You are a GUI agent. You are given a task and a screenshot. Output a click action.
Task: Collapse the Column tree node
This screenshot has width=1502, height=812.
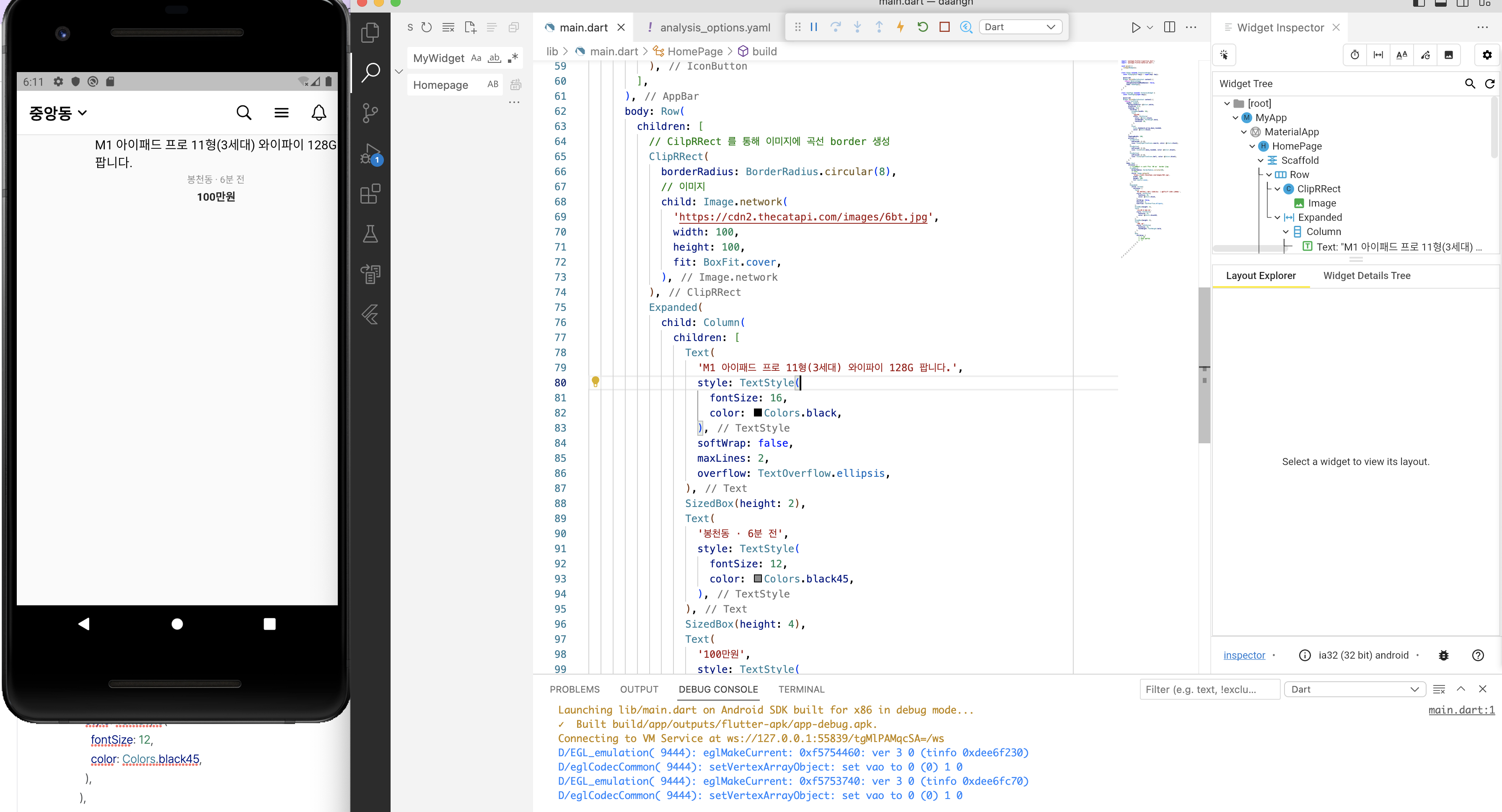click(1286, 232)
